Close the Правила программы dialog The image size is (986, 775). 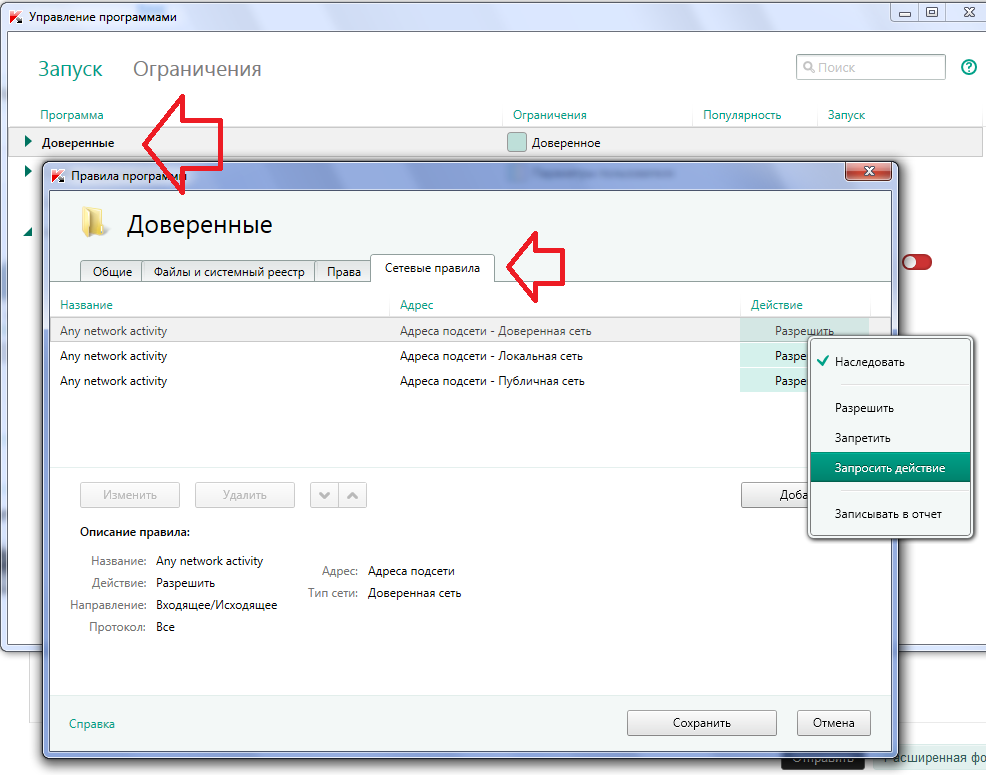[868, 171]
